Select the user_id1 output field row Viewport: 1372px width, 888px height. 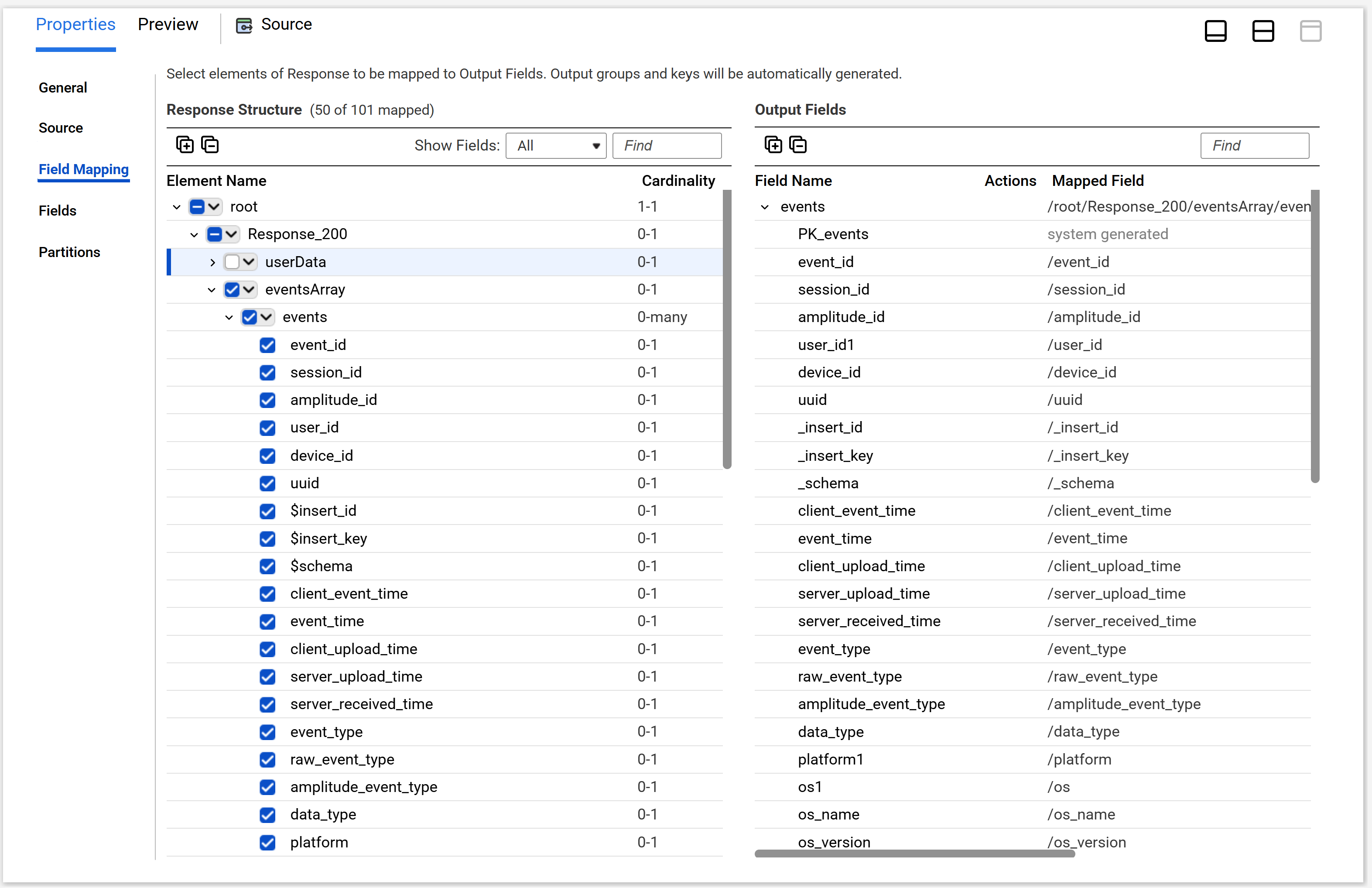(1033, 345)
